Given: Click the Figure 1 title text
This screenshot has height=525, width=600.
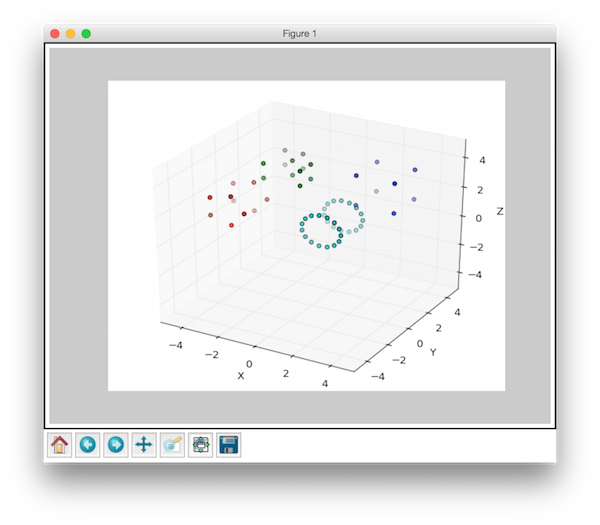Looking at the screenshot, I should (x=300, y=33).
